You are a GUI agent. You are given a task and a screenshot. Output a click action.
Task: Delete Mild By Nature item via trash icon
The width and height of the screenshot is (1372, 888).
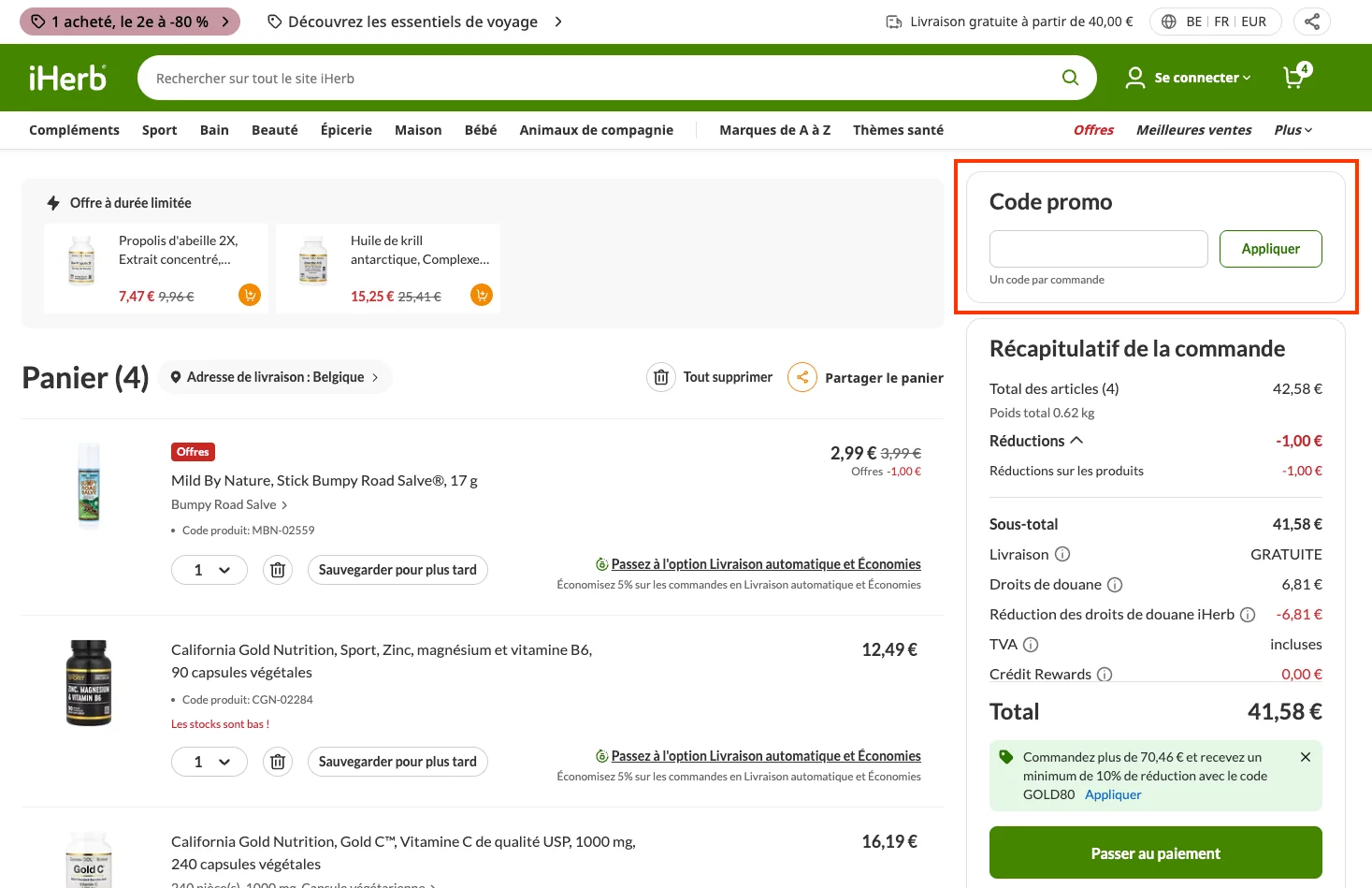tap(278, 570)
